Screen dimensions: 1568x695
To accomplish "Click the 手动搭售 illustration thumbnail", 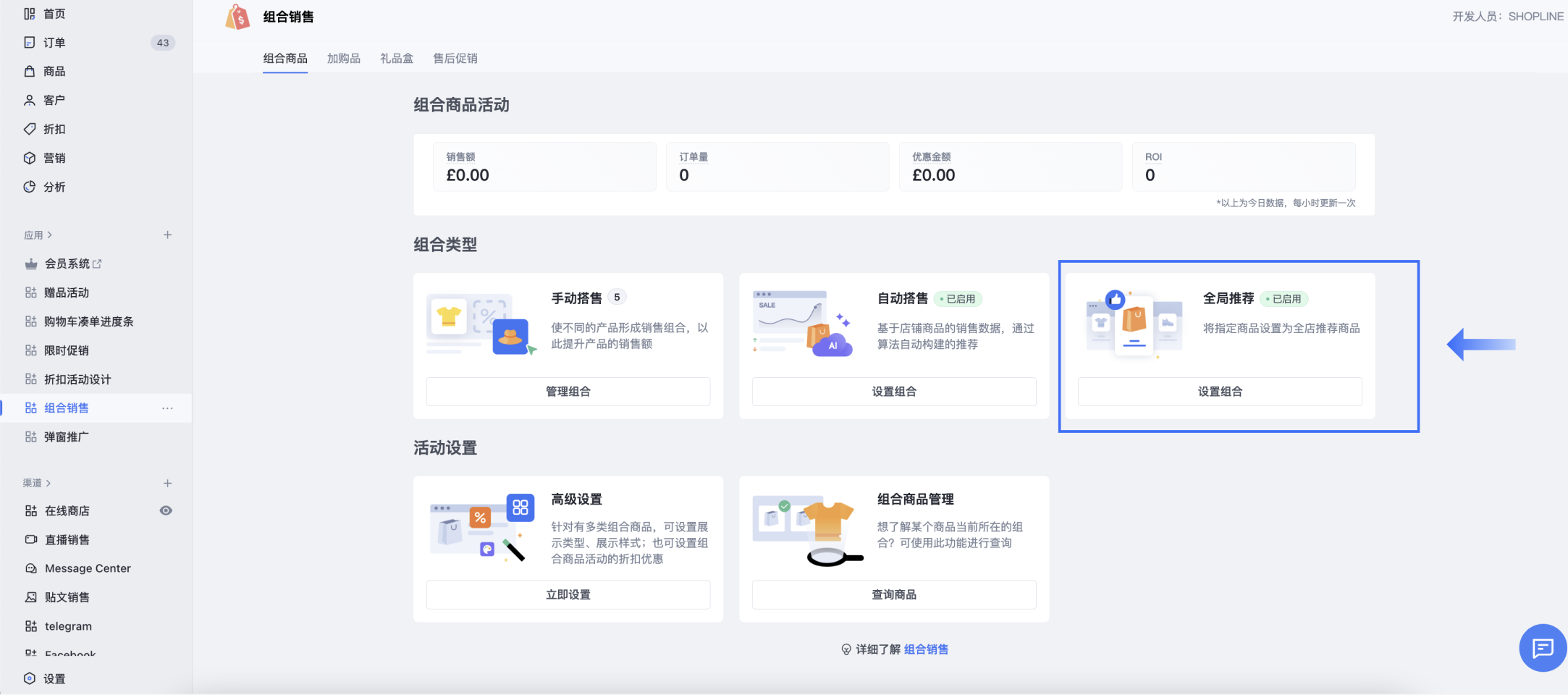I will pos(481,324).
